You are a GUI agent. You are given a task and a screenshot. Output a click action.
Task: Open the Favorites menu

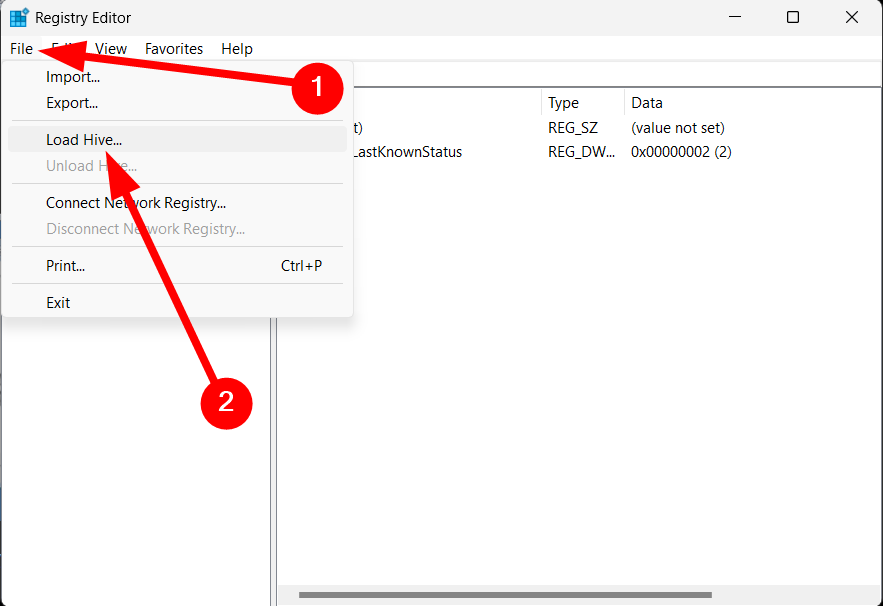coord(173,49)
